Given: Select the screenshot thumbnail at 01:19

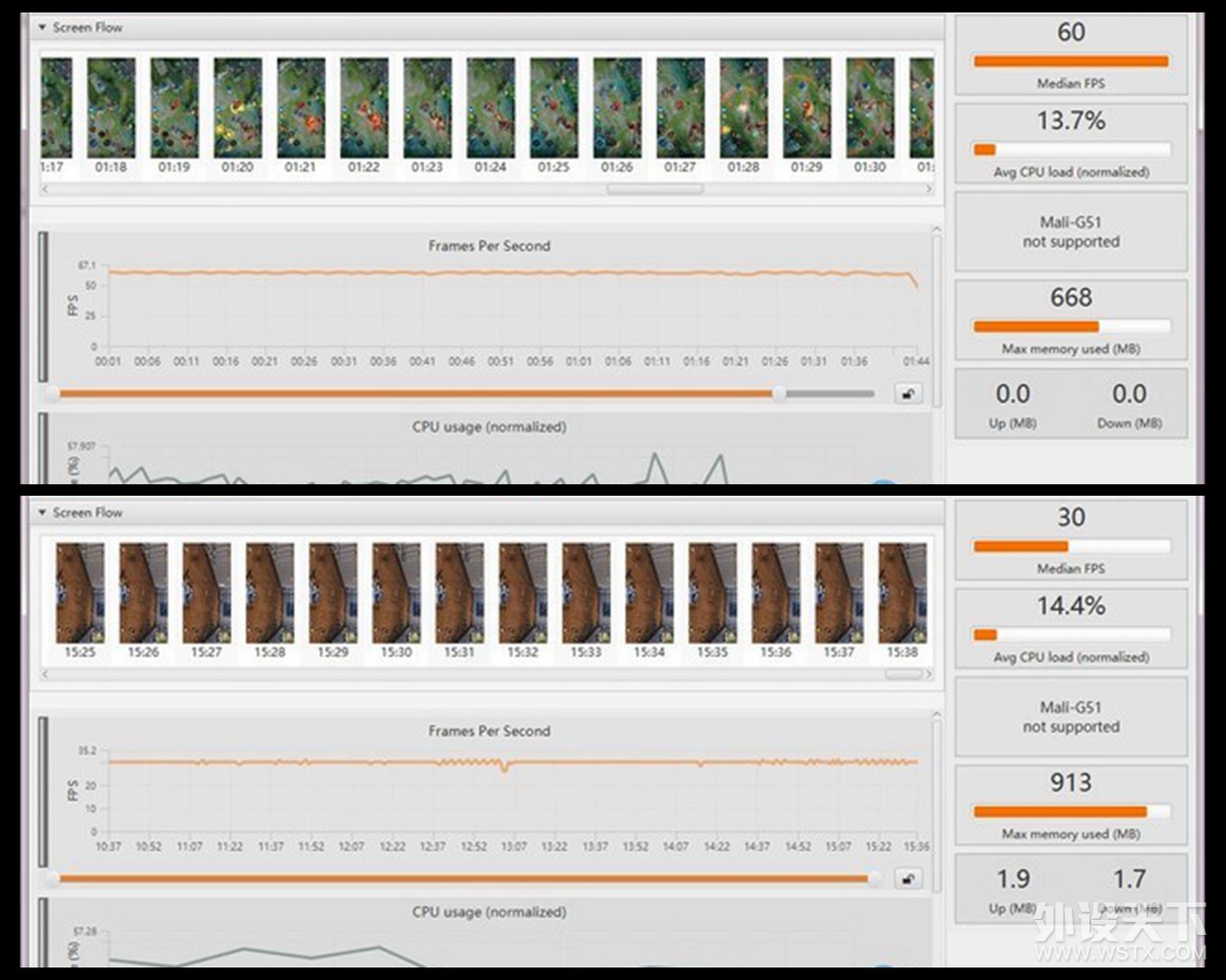Looking at the screenshot, I should (174, 108).
